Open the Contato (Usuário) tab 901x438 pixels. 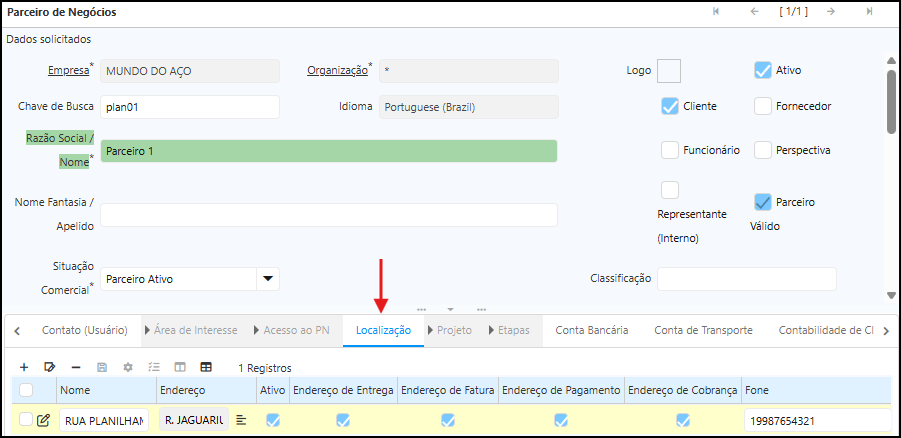(84, 330)
